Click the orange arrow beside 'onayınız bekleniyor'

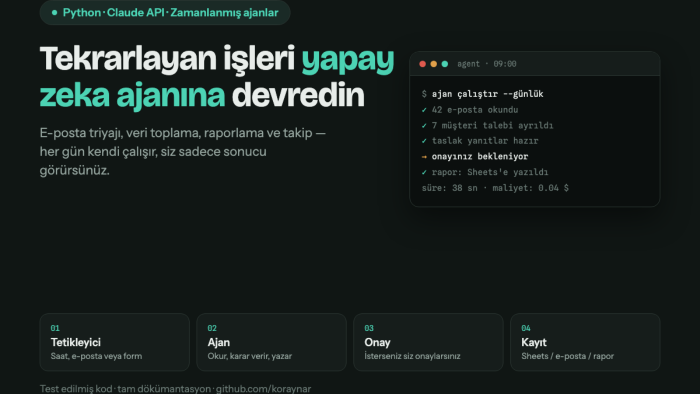424,157
